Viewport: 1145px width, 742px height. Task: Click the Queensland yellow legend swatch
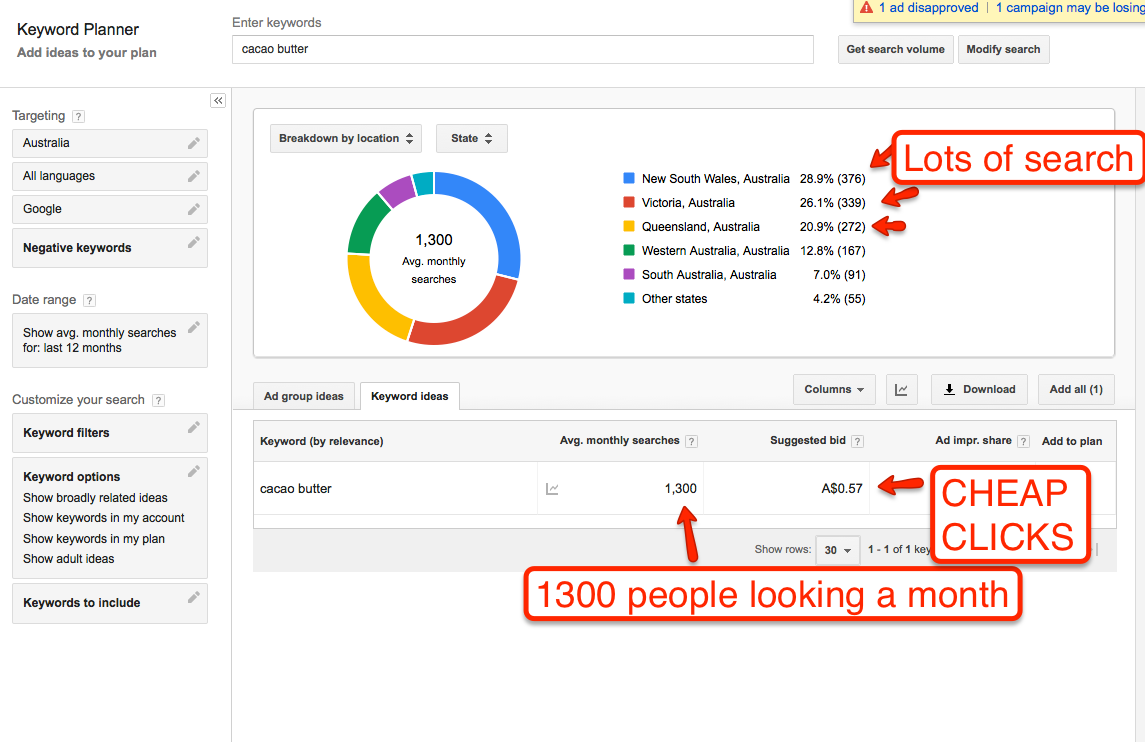(x=629, y=226)
